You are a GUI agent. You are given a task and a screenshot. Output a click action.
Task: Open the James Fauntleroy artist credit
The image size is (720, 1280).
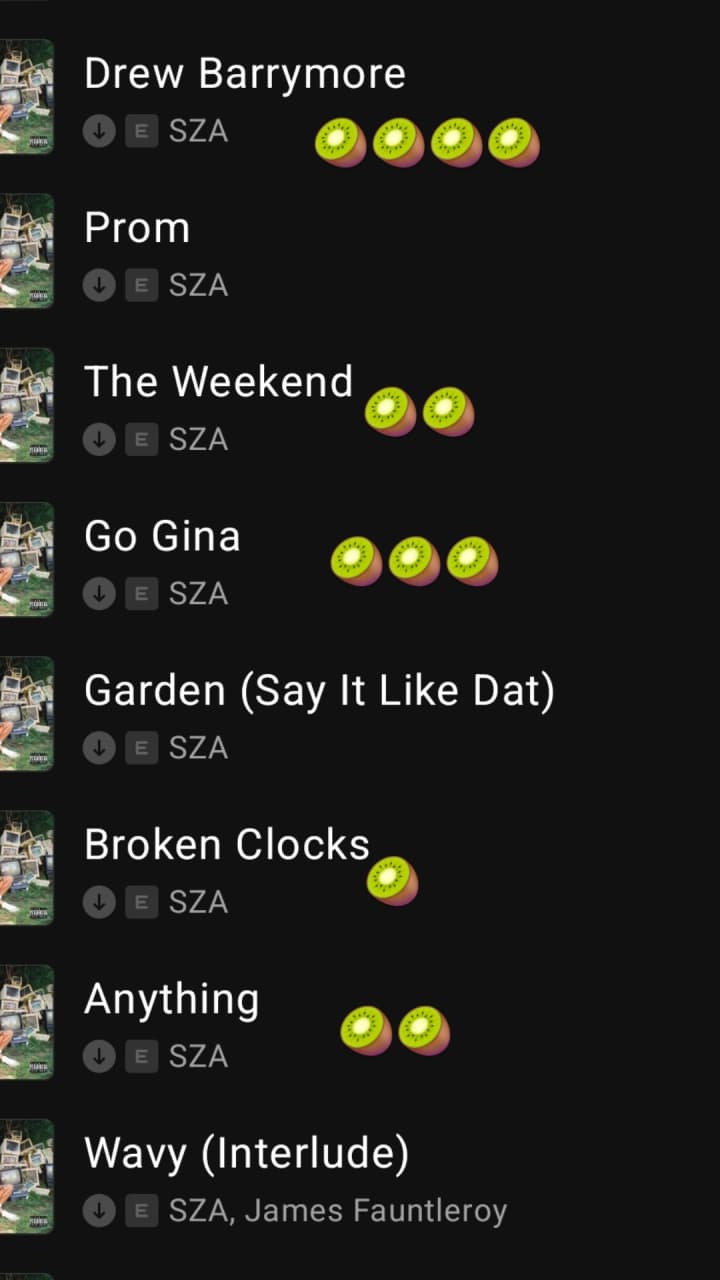tap(376, 1211)
